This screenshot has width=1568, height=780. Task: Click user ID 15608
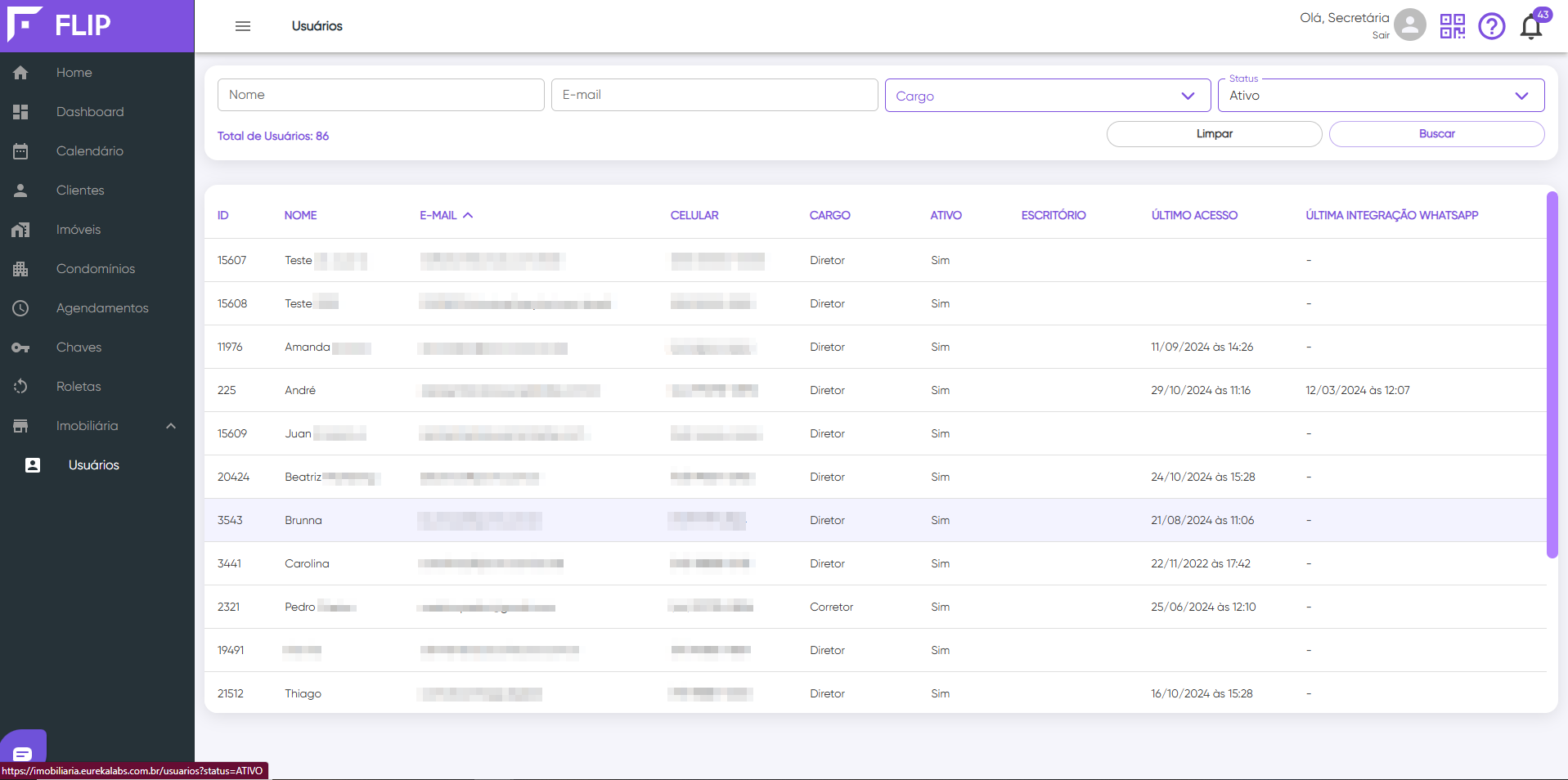coord(232,303)
